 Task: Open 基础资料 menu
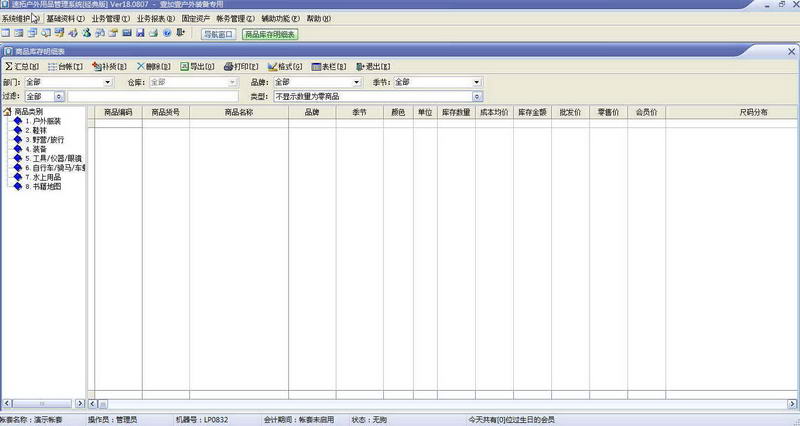65,18
